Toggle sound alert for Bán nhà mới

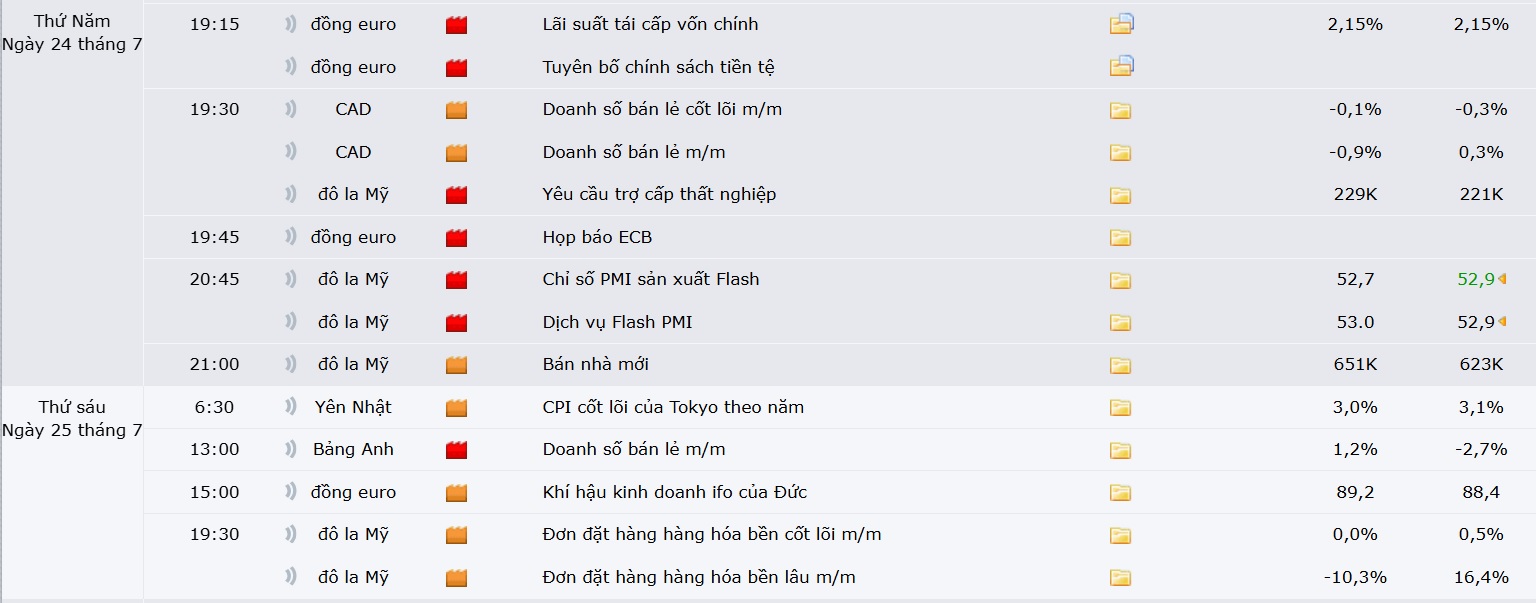click(x=291, y=363)
